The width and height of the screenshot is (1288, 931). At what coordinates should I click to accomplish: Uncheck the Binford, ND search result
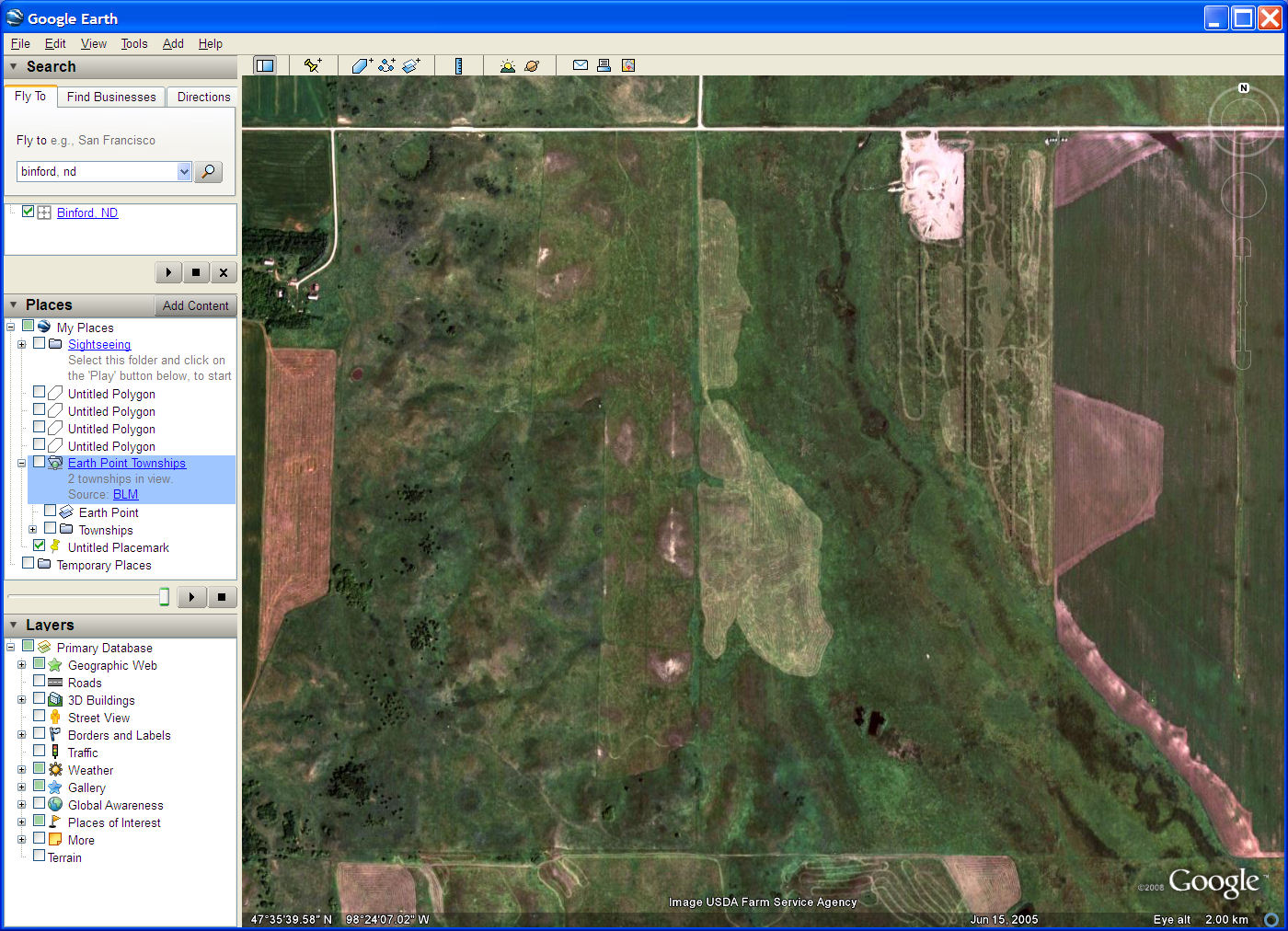[x=28, y=212]
